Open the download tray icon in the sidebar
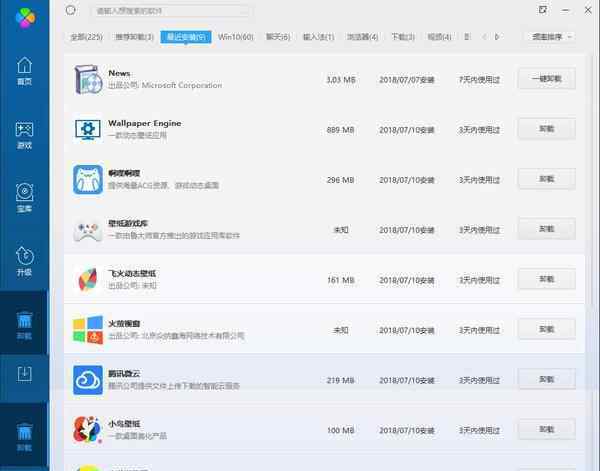 click(x=24, y=374)
